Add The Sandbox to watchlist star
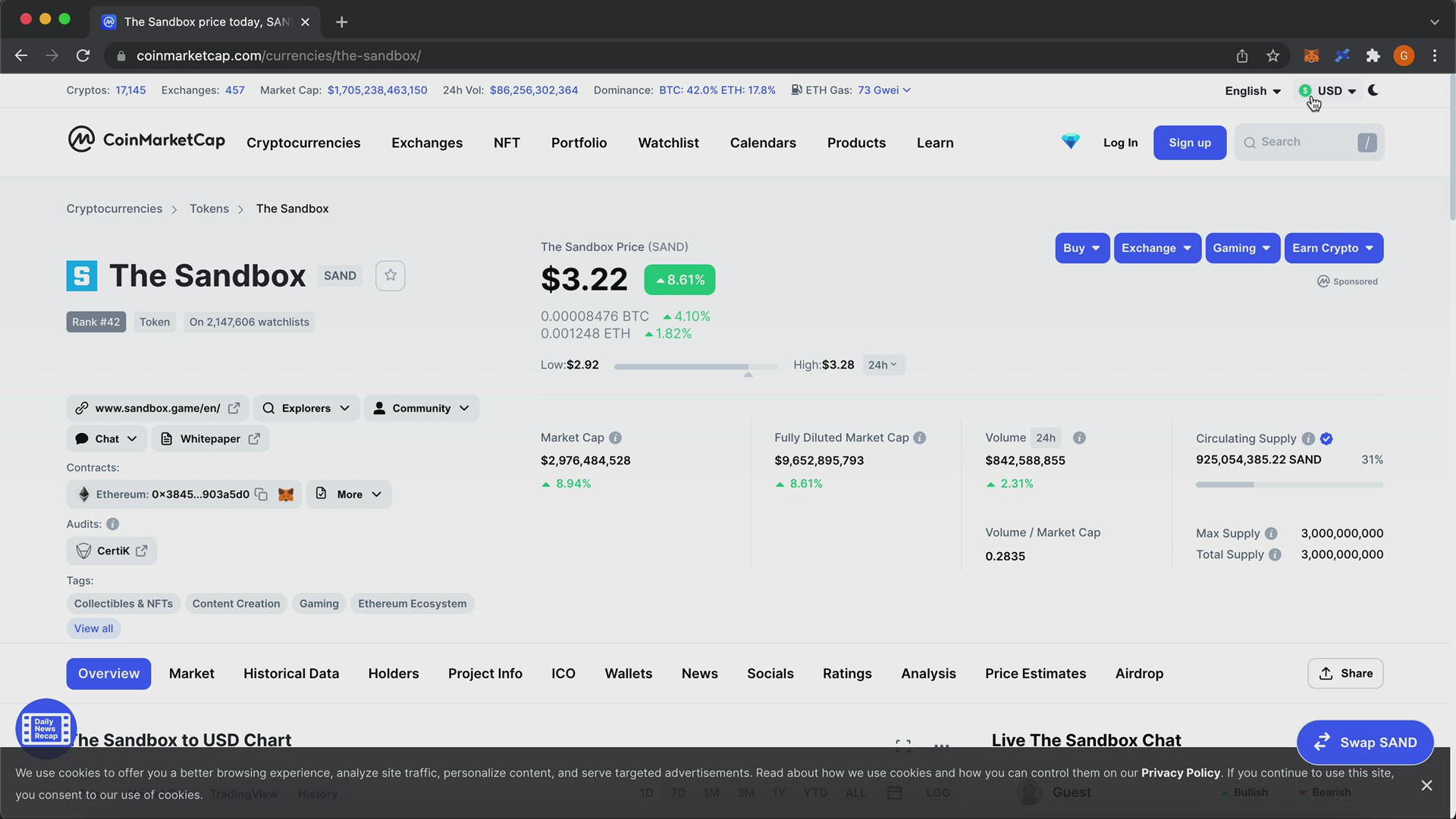Viewport: 1456px width, 819px height. pyautogui.click(x=391, y=275)
